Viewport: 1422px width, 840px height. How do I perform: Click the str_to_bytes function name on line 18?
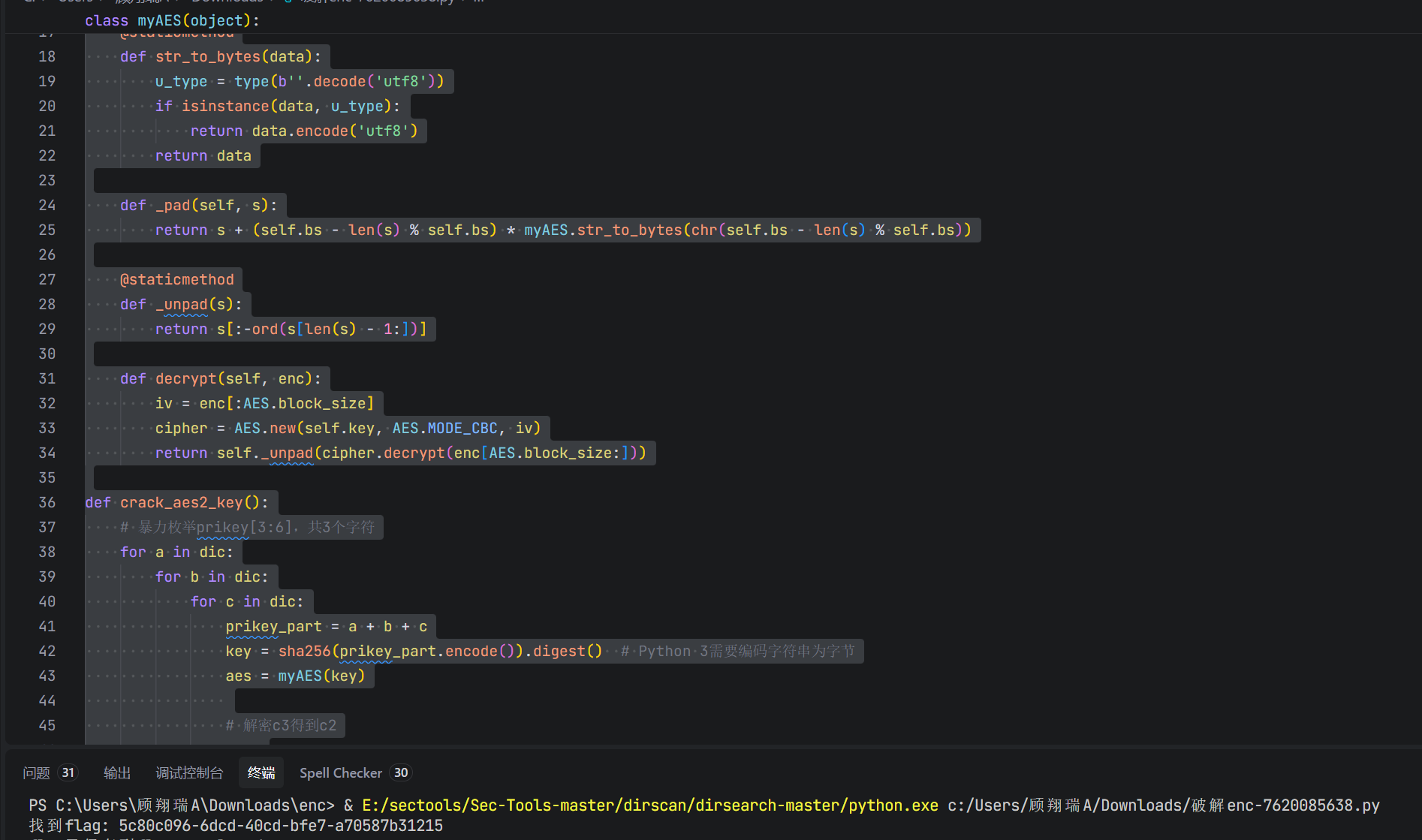tap(208, 56)
